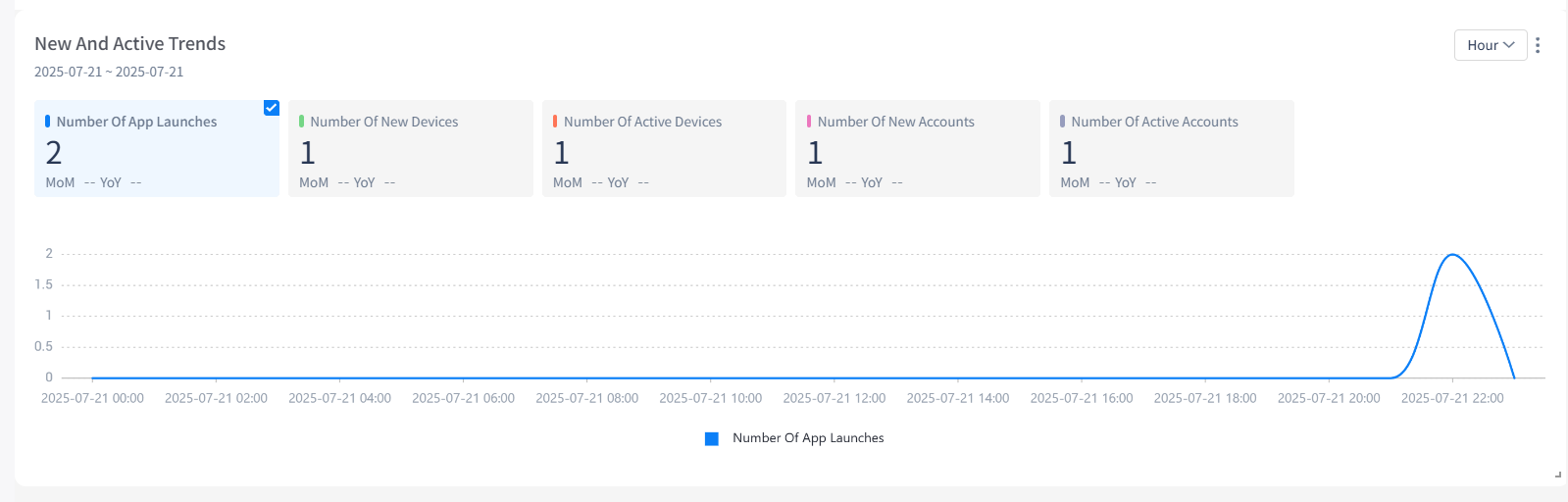Viewport: 1568px width, 502px height.
Task: Click the orange marker beside Number Of Active Devices
Action: click(x=555, y=122)
